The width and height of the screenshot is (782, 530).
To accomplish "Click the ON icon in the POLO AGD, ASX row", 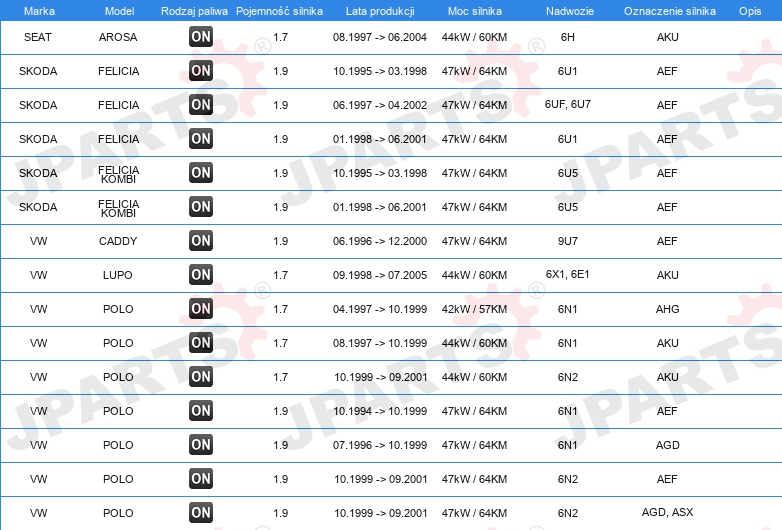I will [x=200, y=513].
